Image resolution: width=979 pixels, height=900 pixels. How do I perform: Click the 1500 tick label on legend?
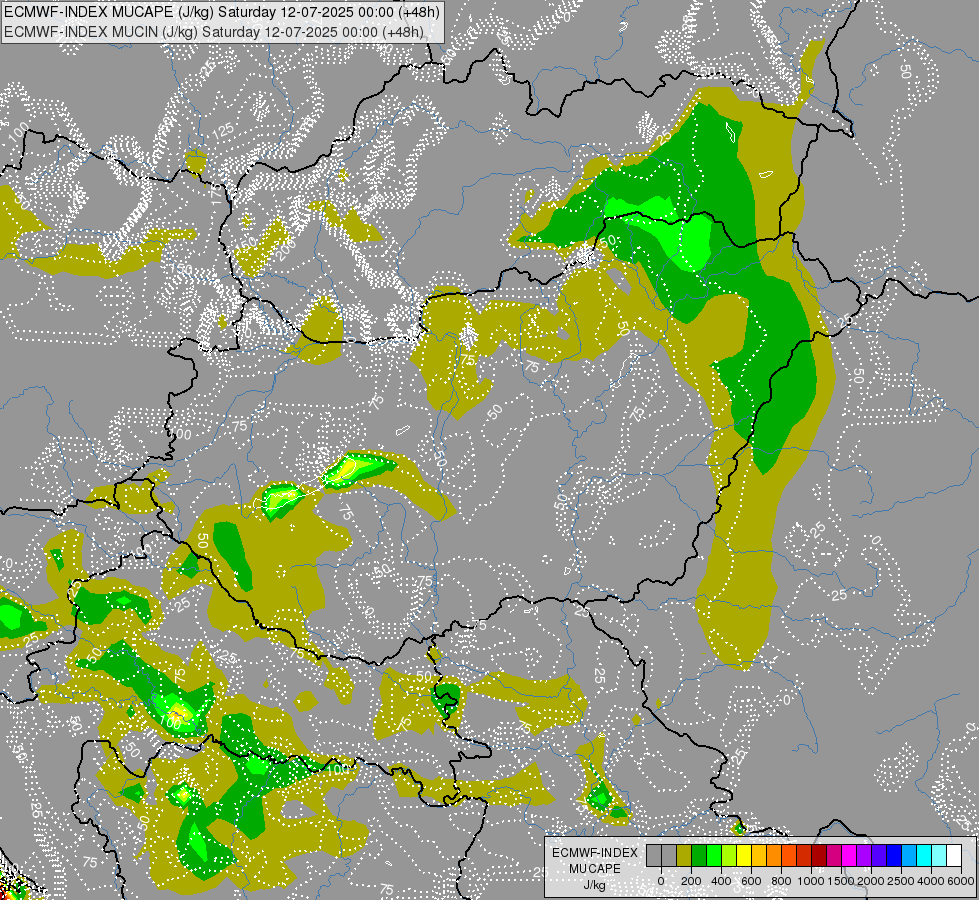842,881
